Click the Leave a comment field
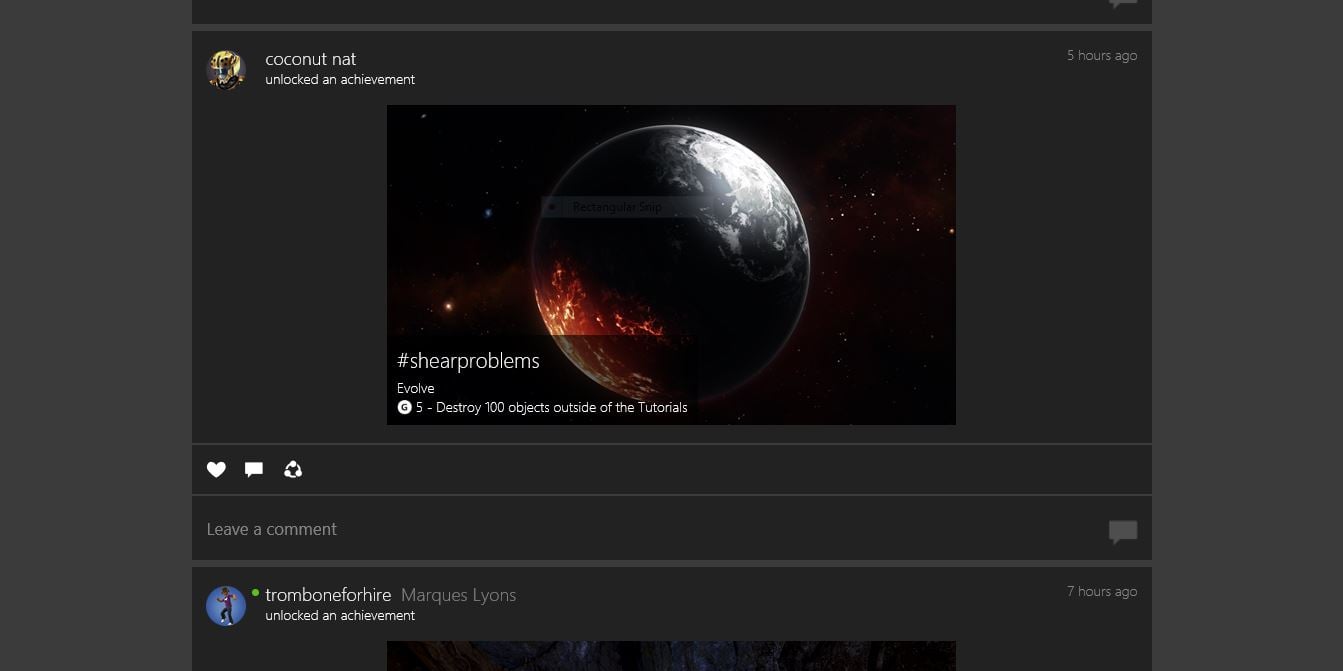1343x671 pixels. (x=672, y=529)
